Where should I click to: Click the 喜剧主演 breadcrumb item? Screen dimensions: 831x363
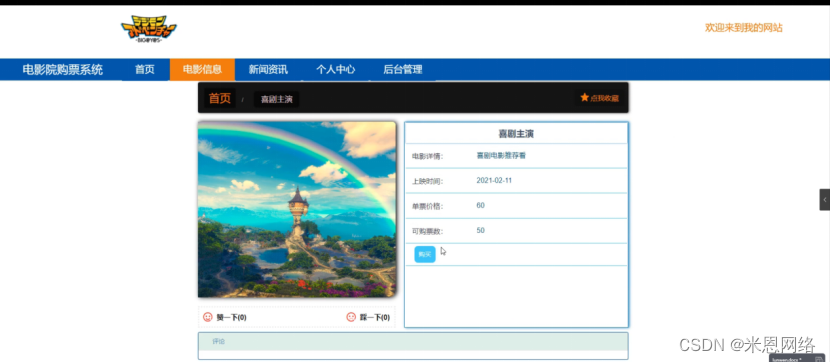[x=277, y=100]
